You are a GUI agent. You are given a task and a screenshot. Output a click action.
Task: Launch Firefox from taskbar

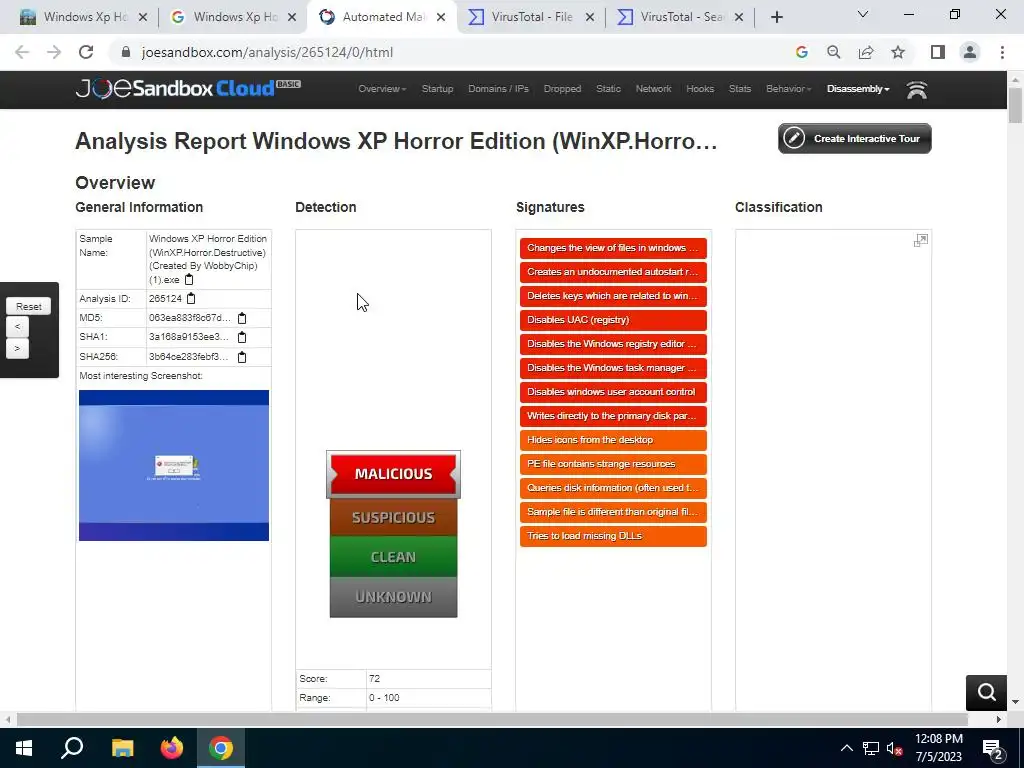pyautogui.click(x=172, y=748)
